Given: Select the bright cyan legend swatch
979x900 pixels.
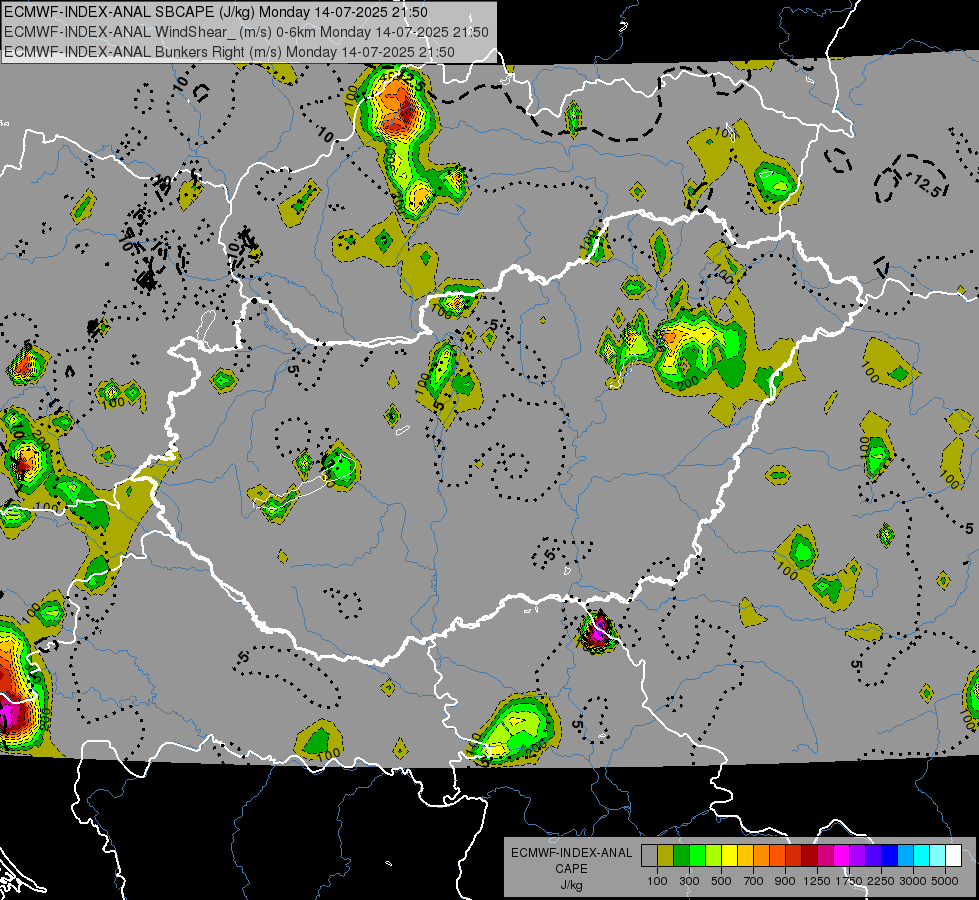Looking at the screenshot, I should pos(922,856).
